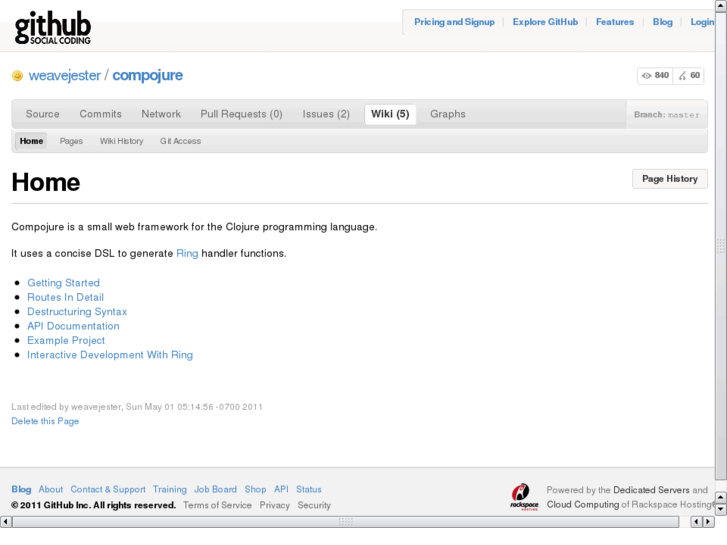Click the Rackspace hosting logo

click(x=524, y=497)
